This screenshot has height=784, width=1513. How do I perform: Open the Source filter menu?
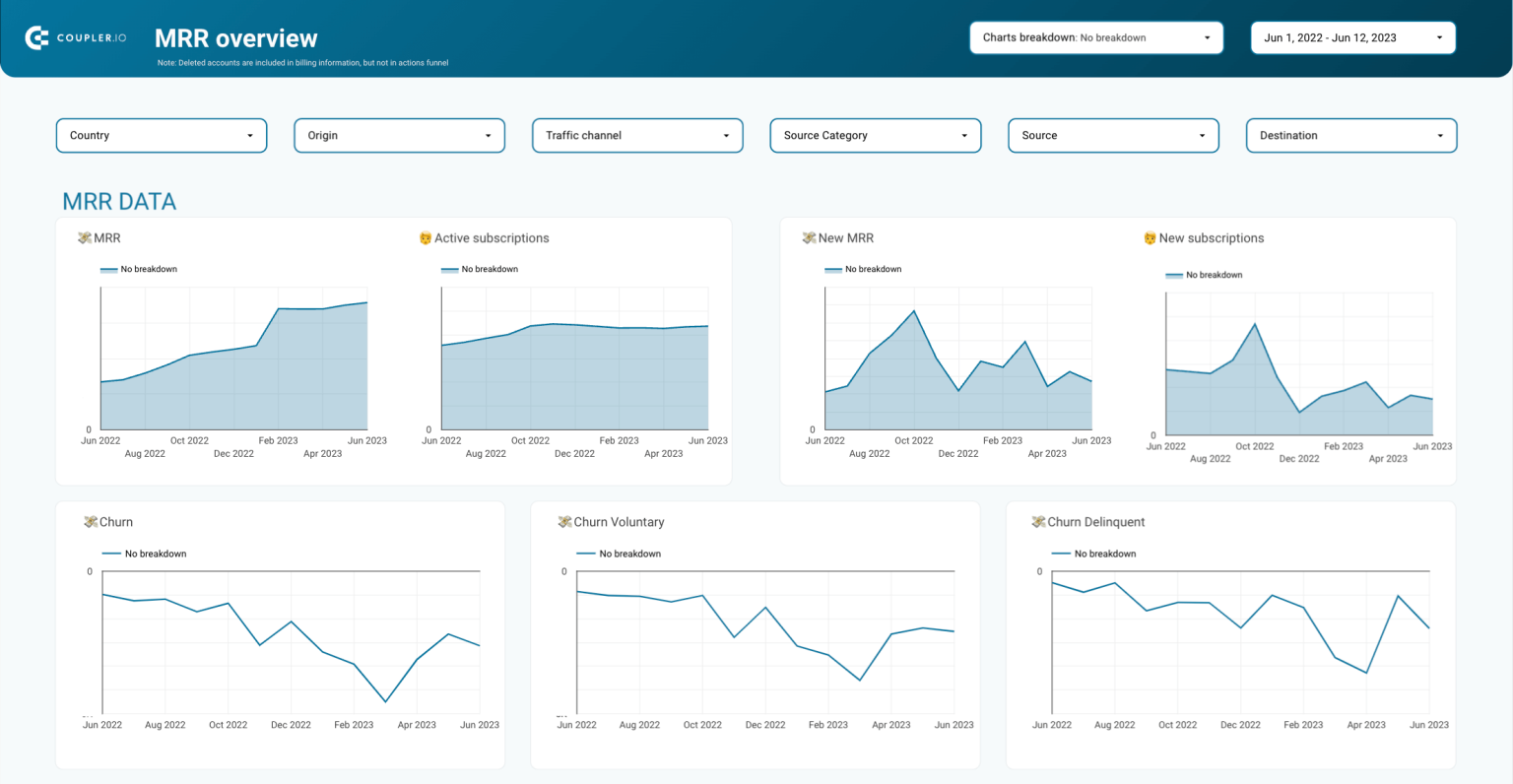pos(1113,135)
